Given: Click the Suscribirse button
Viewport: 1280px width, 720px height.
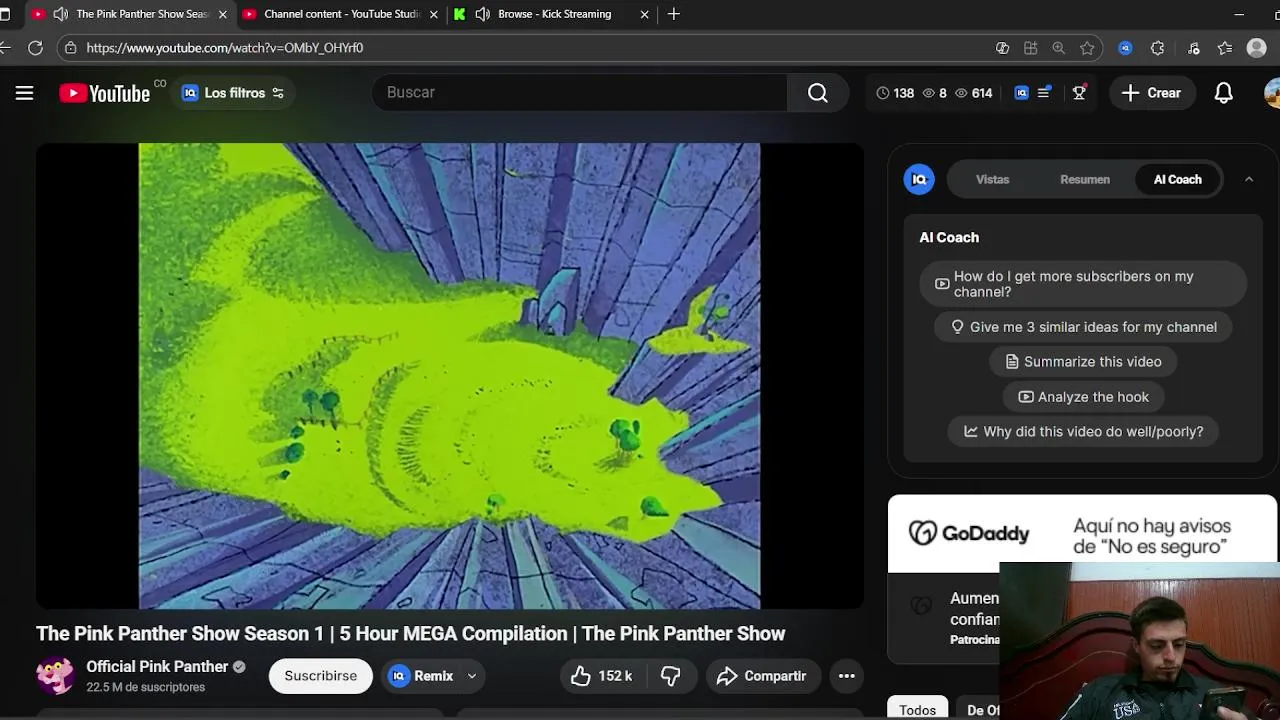Looking at the screenshot, I should point(320,676).
